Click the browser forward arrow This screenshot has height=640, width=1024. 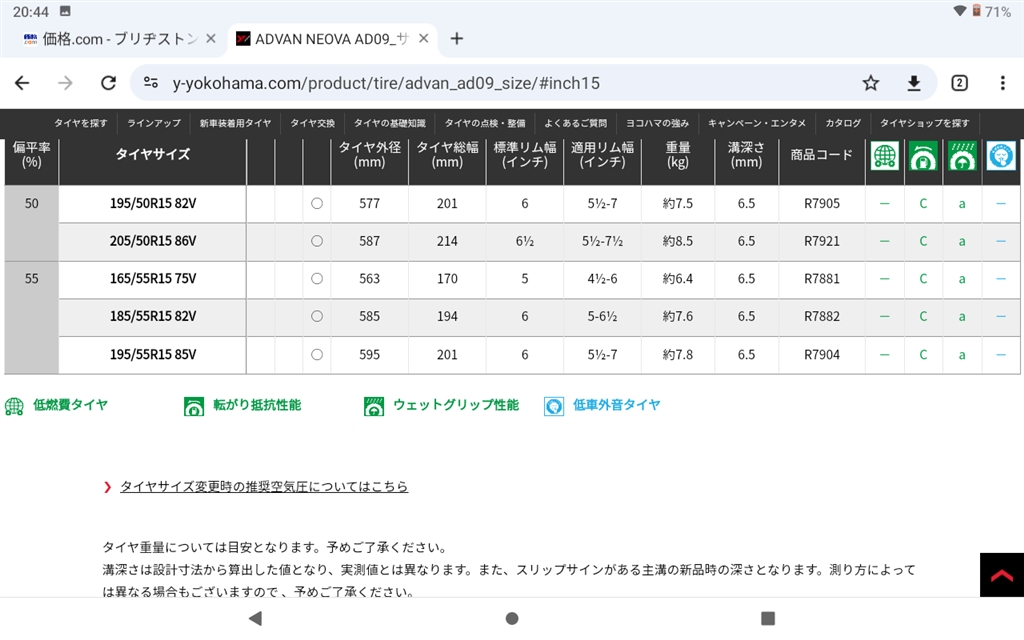click(65, 83)
